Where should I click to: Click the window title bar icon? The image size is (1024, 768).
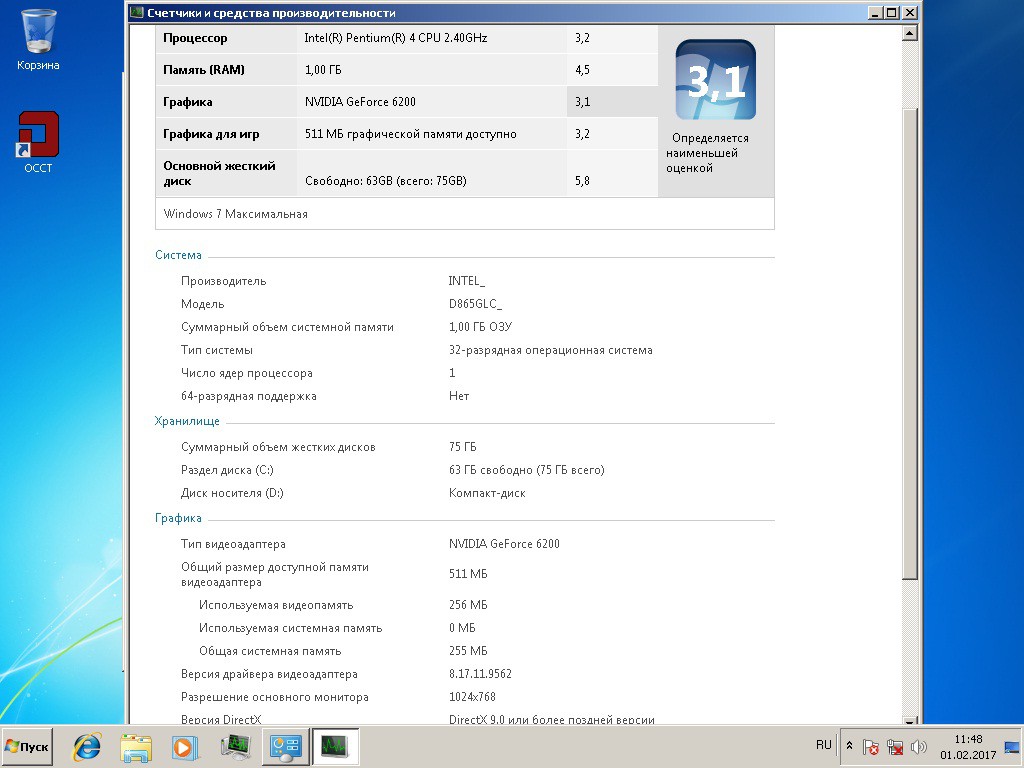[136, 12]
